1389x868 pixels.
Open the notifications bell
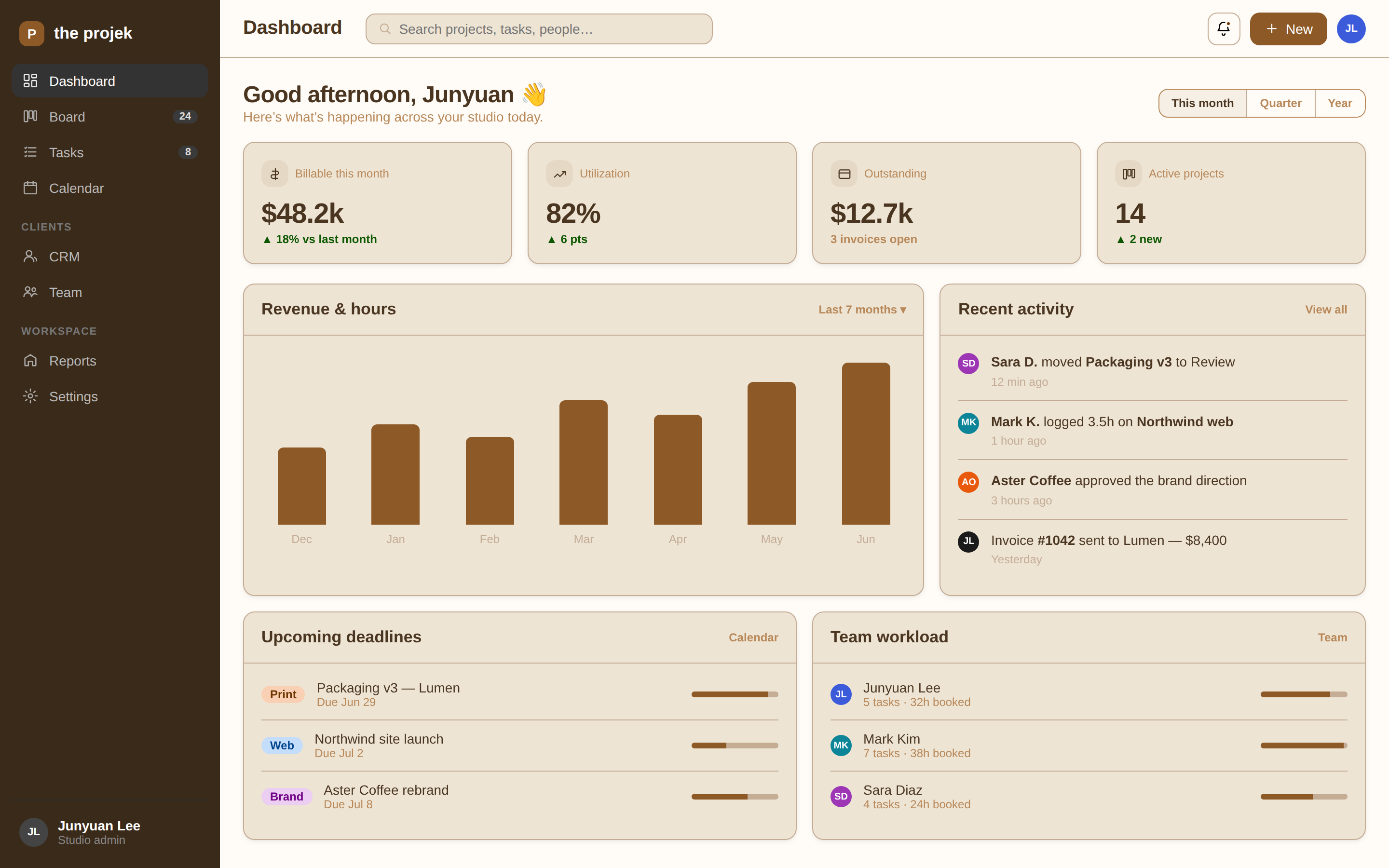[1224, 29]
